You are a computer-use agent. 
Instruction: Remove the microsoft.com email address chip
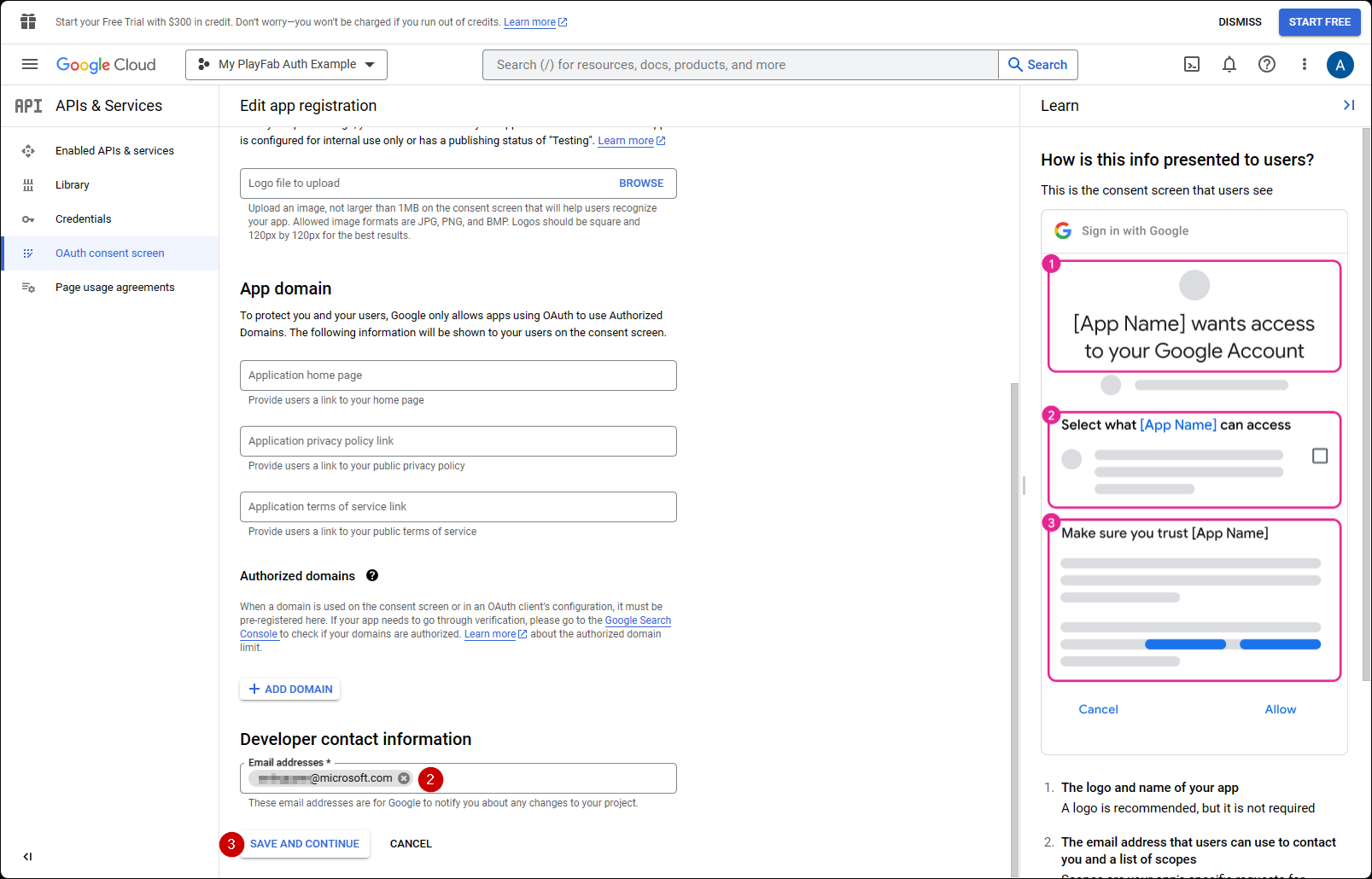[404, 777]
